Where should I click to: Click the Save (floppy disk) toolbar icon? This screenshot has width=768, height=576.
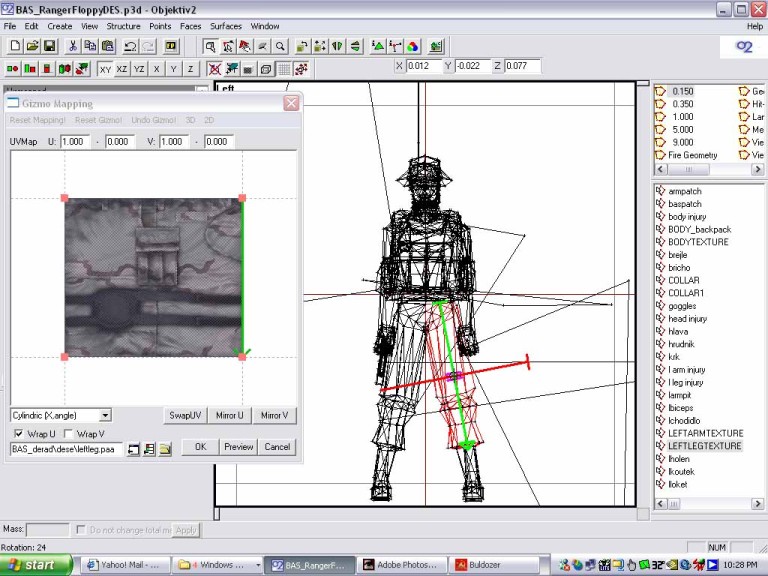(48, 46)
